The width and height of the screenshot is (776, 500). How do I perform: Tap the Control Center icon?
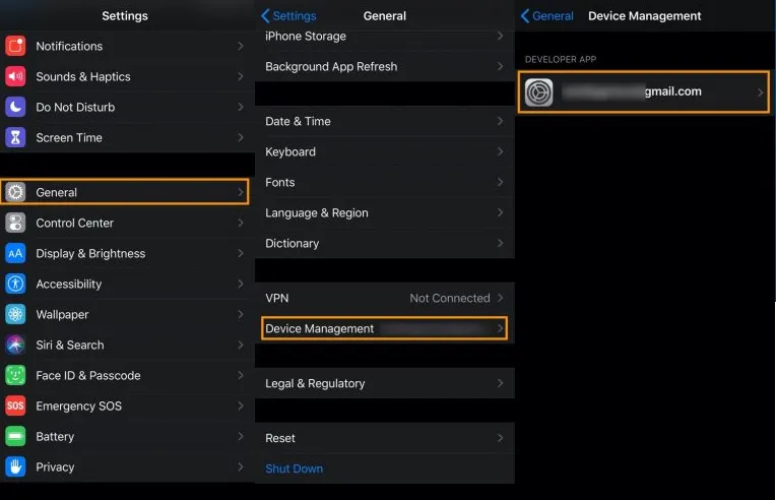[15, 223]
